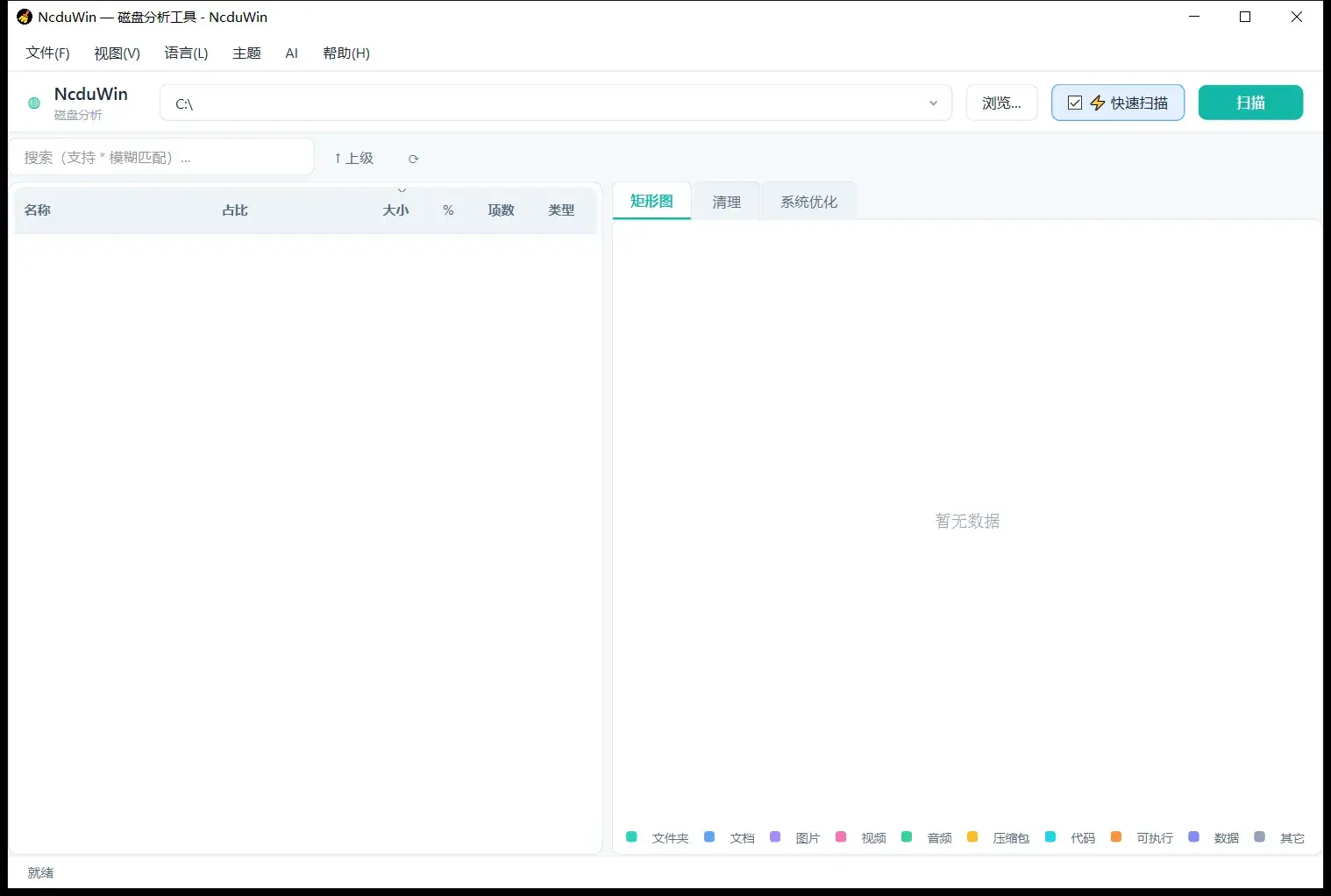Open the 语言(L) menu
Image resolution: width=1331 pixels, height=896 pixels.
(186, 53)
